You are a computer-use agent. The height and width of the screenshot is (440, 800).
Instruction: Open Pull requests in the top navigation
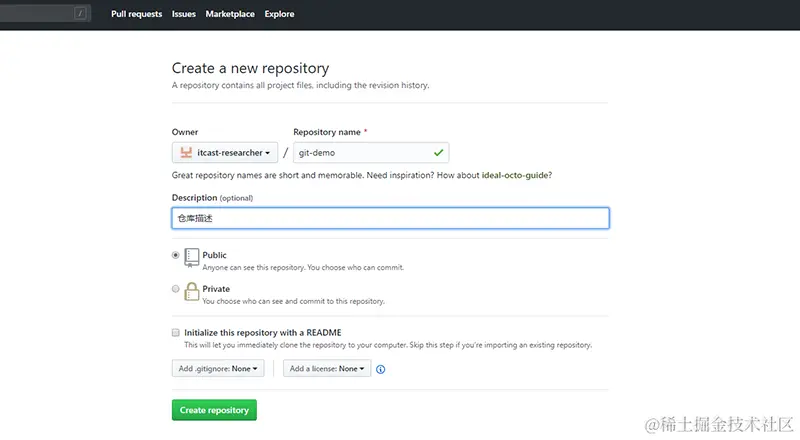point(136,14)
